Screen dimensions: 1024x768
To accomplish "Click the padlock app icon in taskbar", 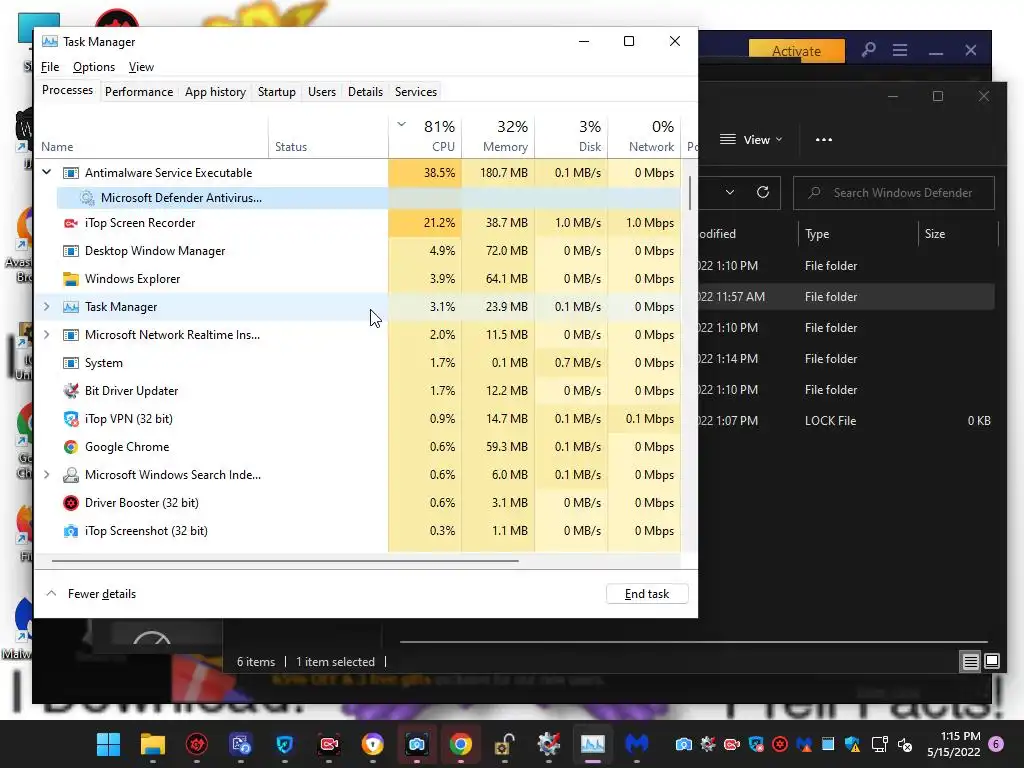I will tap(504, 744).
